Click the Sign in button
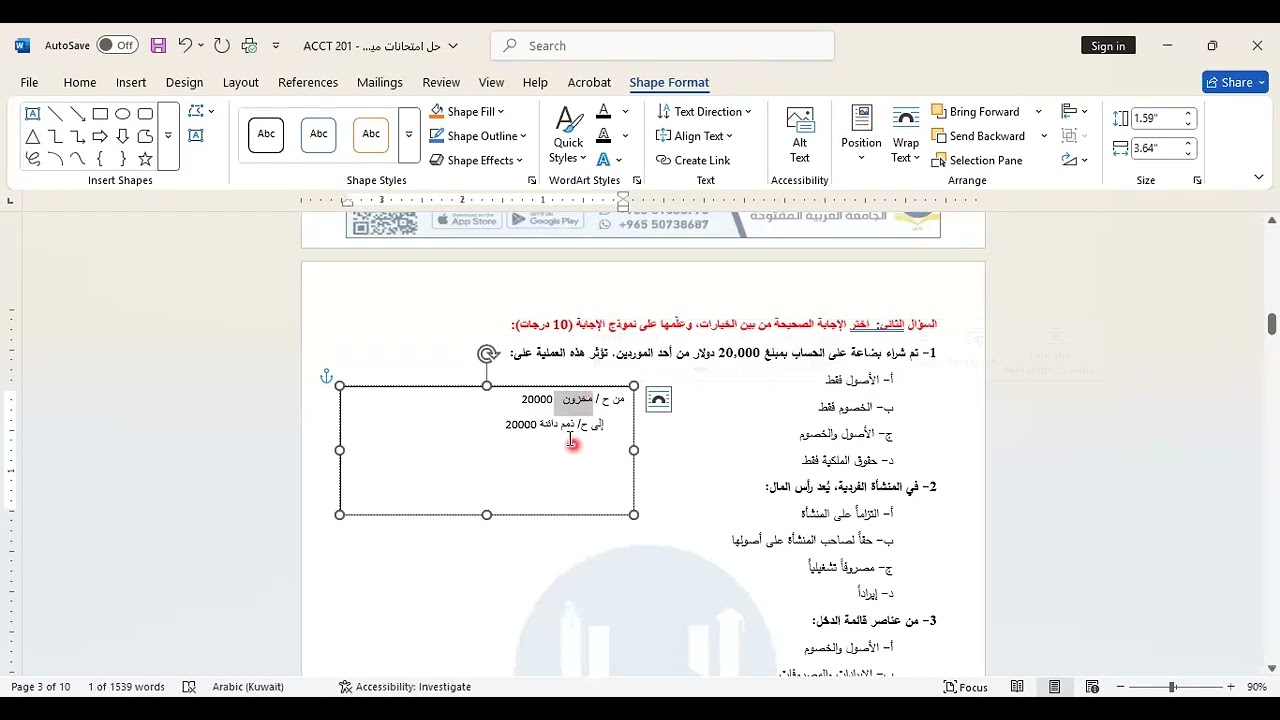The image size is (1280, 720). click(1108, 46)
